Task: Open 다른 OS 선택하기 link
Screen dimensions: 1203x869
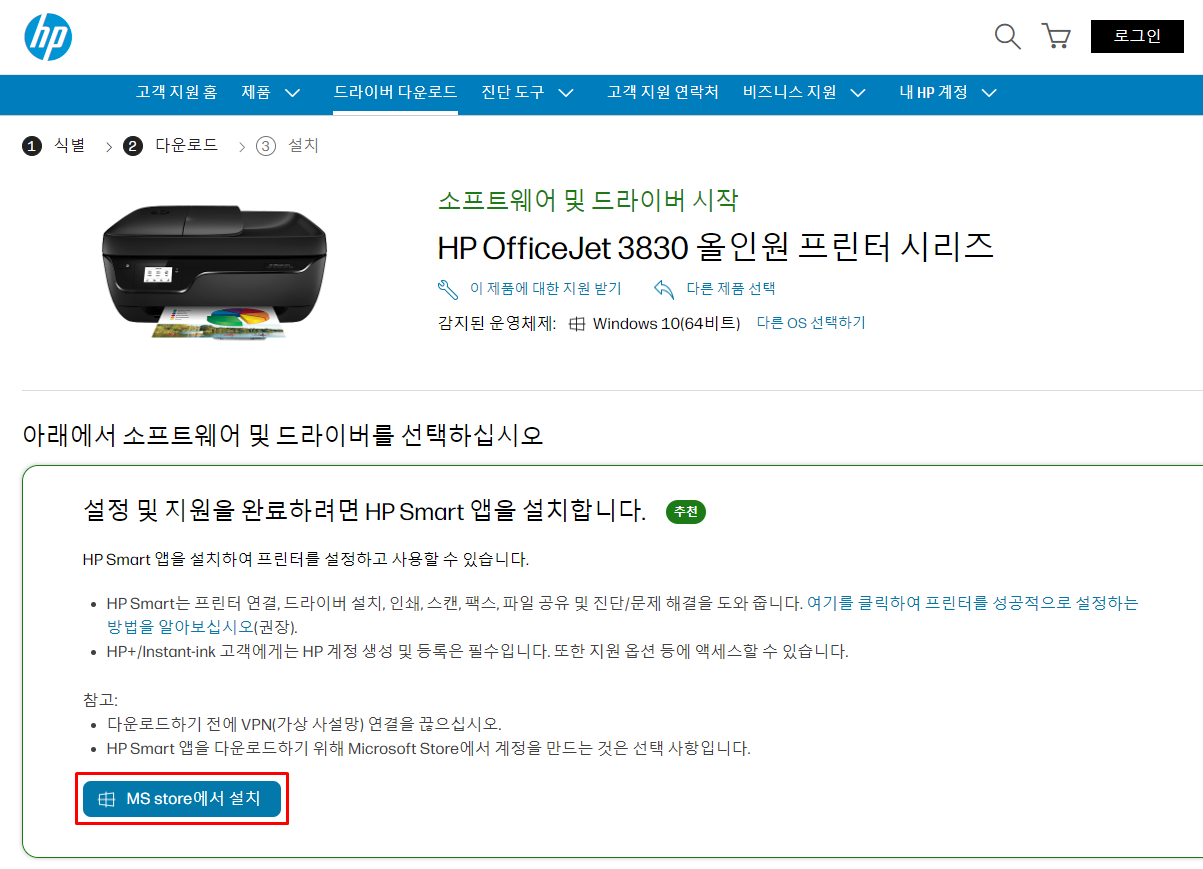Action: point(811,323)
